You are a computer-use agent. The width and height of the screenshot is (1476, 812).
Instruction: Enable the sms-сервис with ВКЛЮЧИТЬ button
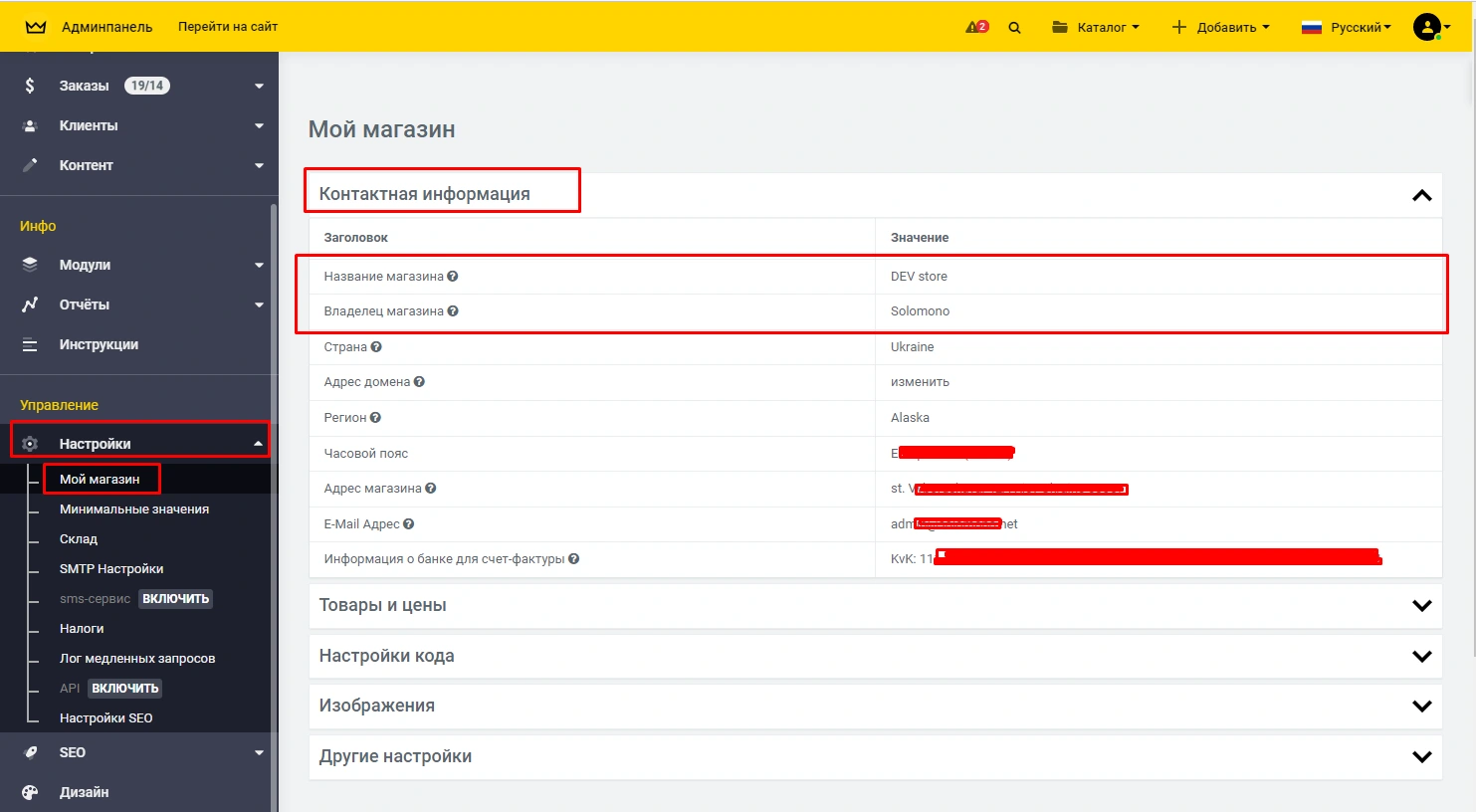175,599
